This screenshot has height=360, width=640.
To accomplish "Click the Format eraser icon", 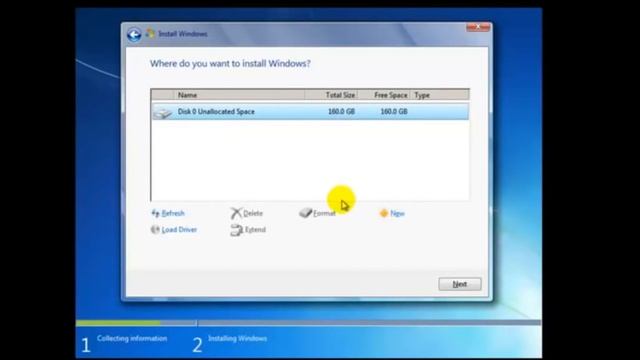I will pos(305,213).
